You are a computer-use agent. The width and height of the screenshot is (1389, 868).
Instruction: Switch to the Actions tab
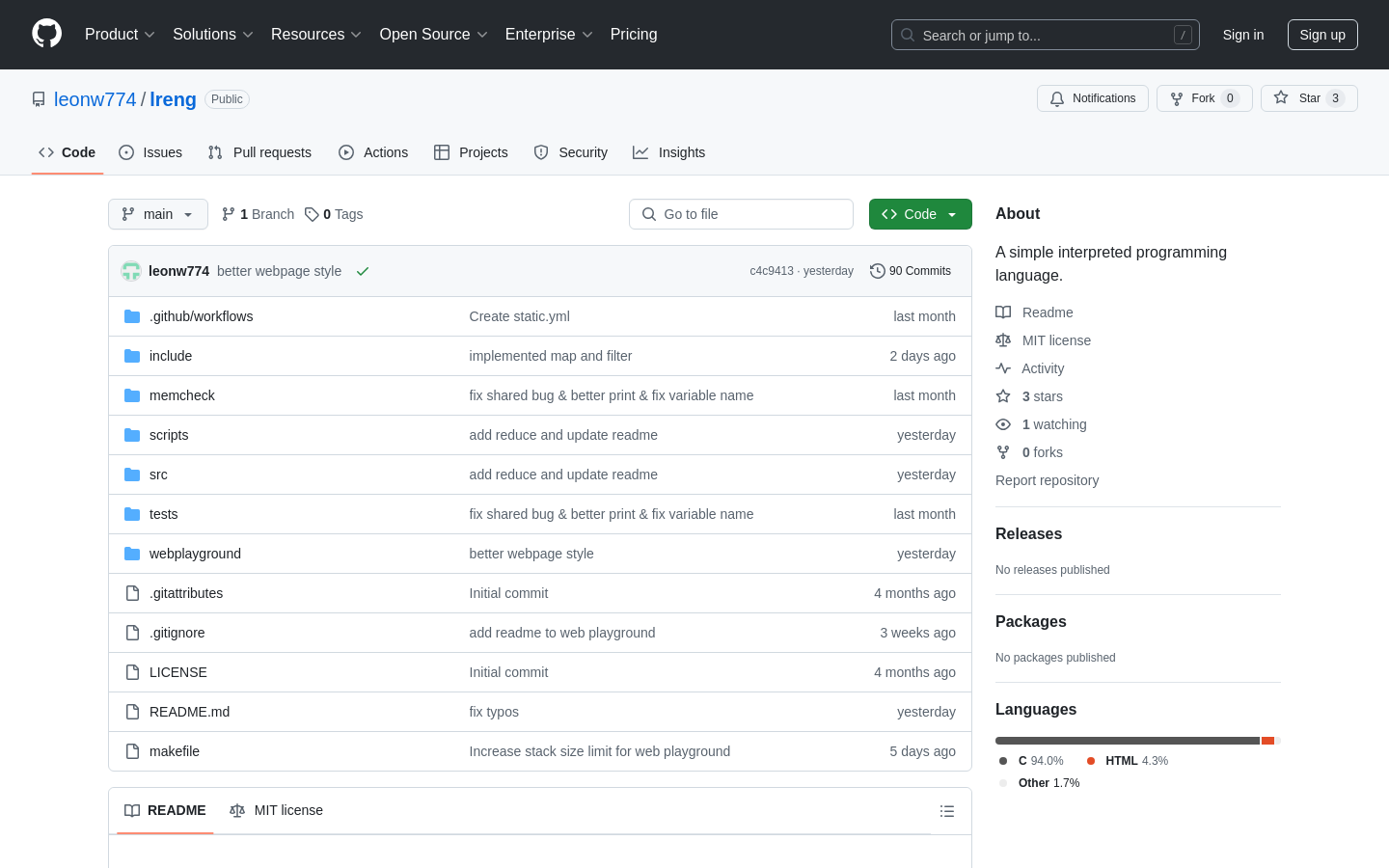(373, 152)
